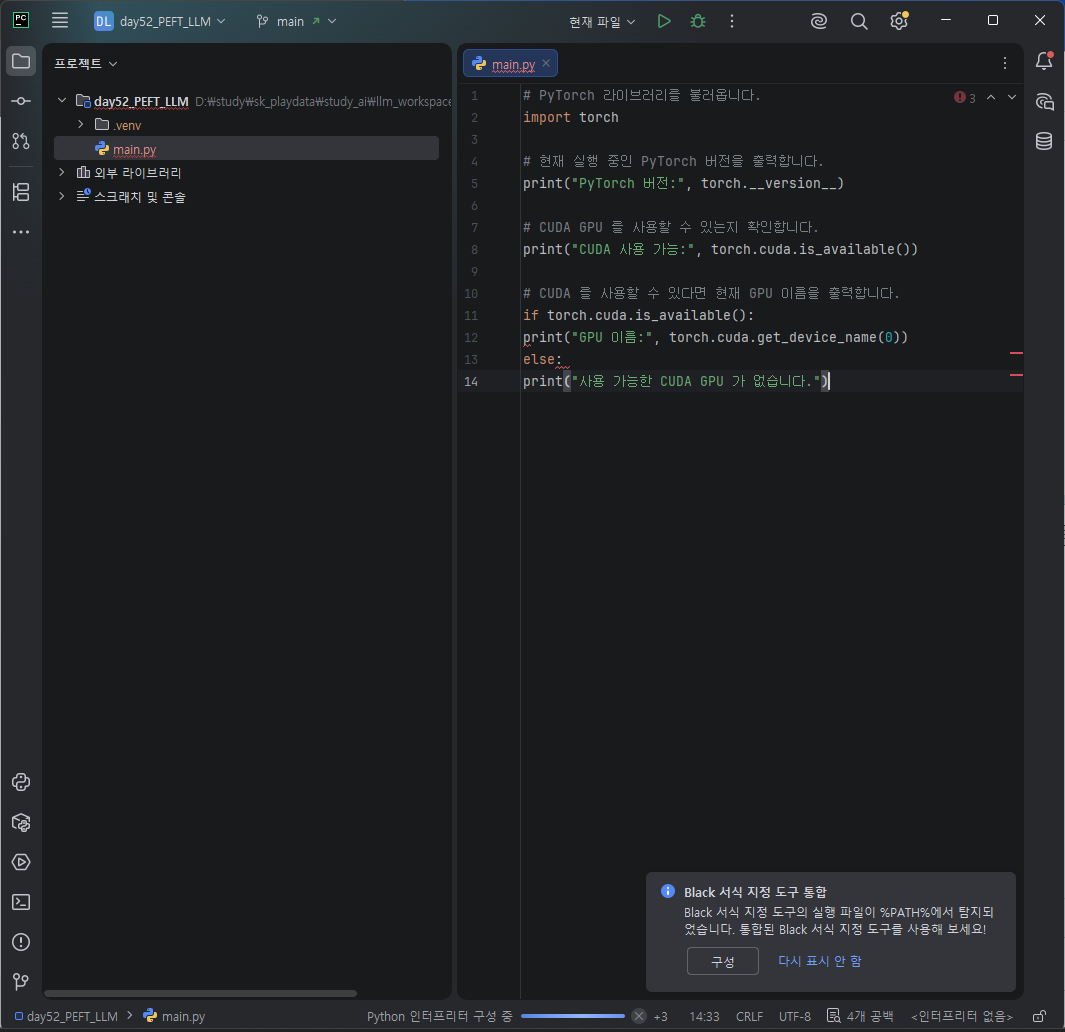Open the Services tool window
Viewport: 1065px width, 1032px height.
pos(21,862)
